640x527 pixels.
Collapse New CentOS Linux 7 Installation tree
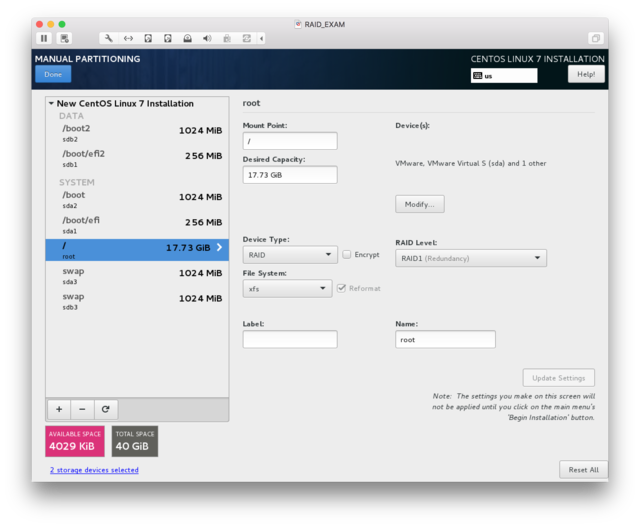51,104
